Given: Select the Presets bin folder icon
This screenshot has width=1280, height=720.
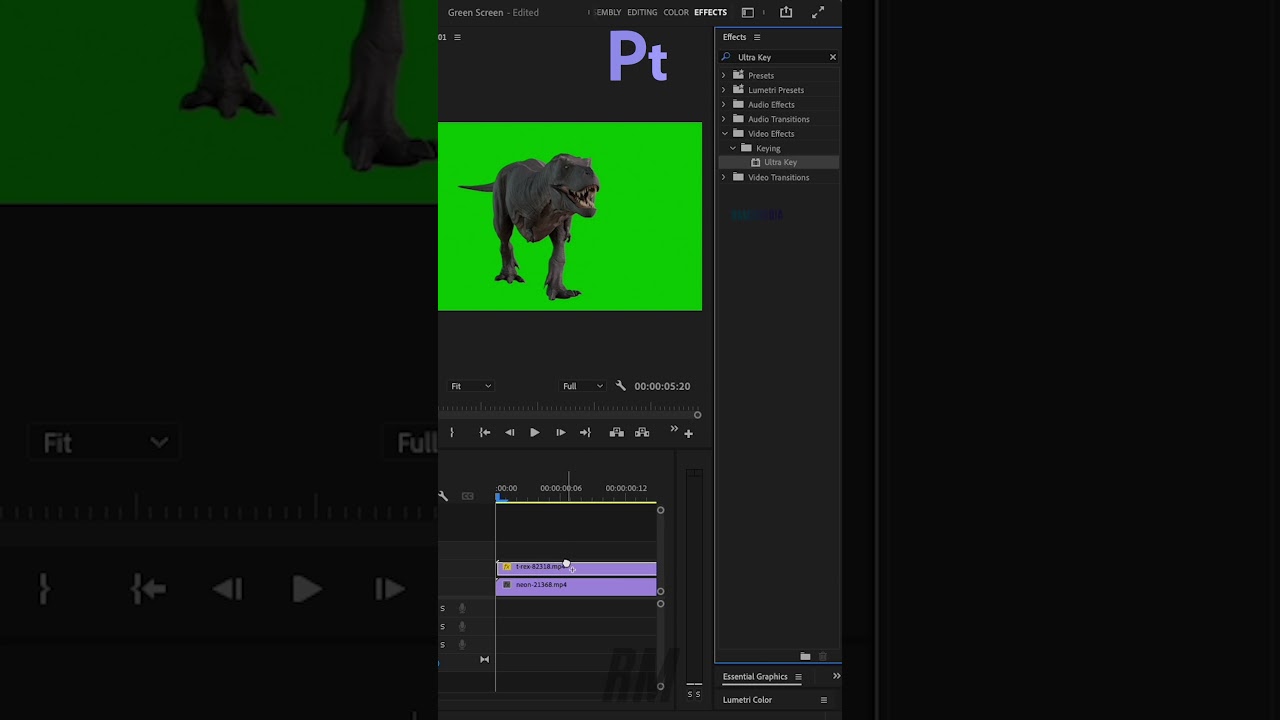Looking at the screenshot, I should 738,75.
